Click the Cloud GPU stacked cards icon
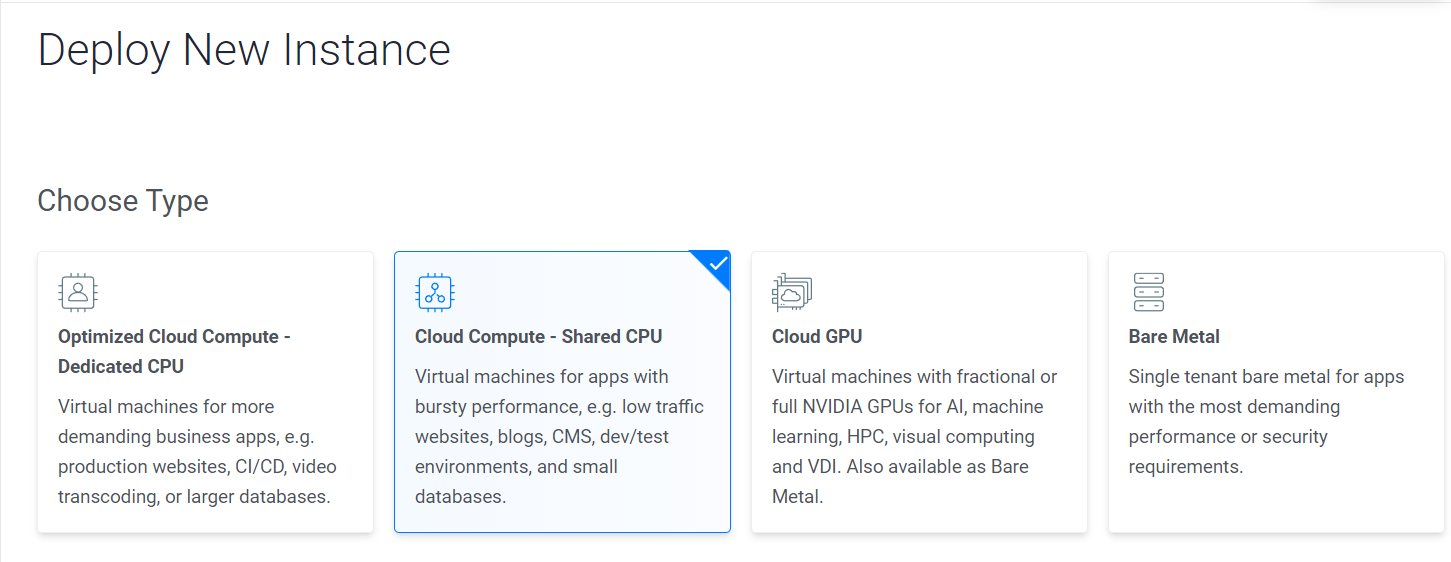The height and width of the screenshot is (562, 1451). [792, 292]
